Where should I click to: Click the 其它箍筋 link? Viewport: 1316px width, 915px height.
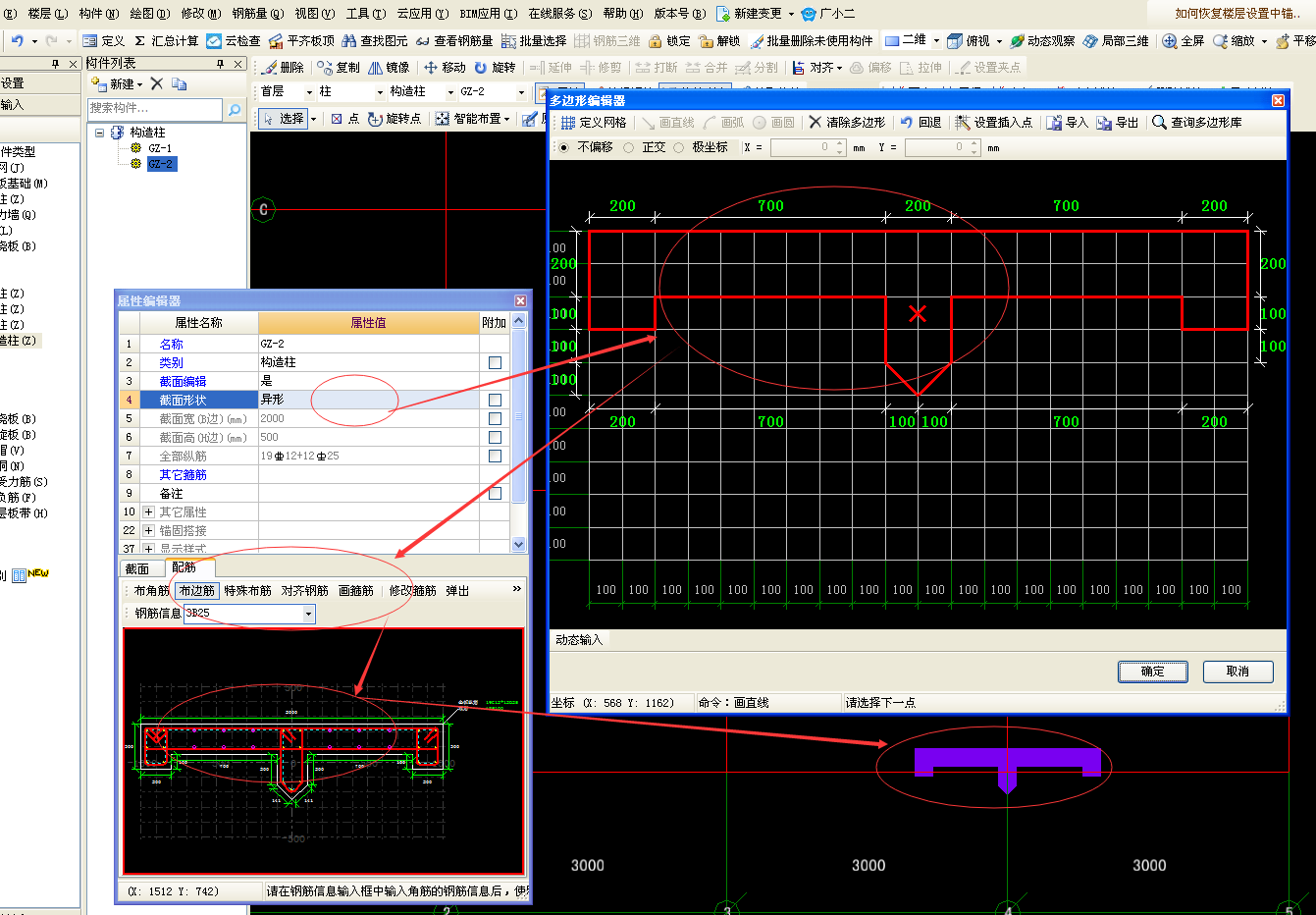pos(183,474)
